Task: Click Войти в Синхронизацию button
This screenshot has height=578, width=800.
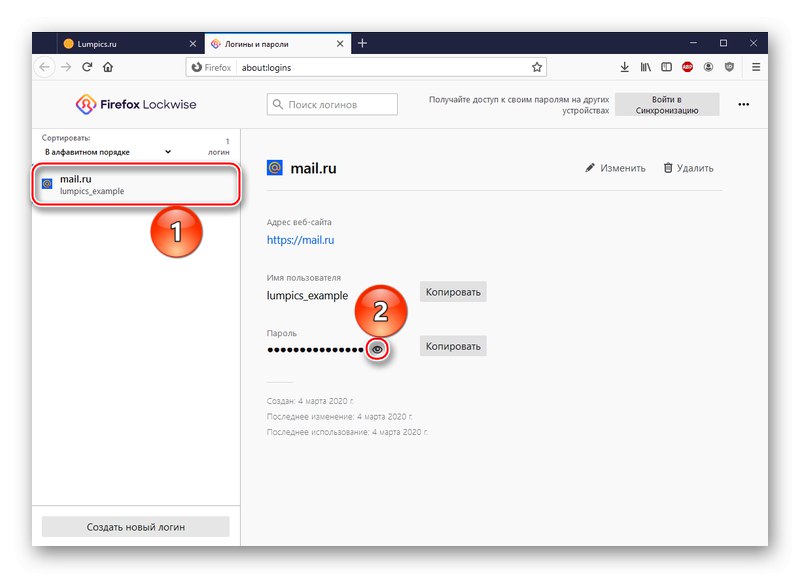Action: 667,105
